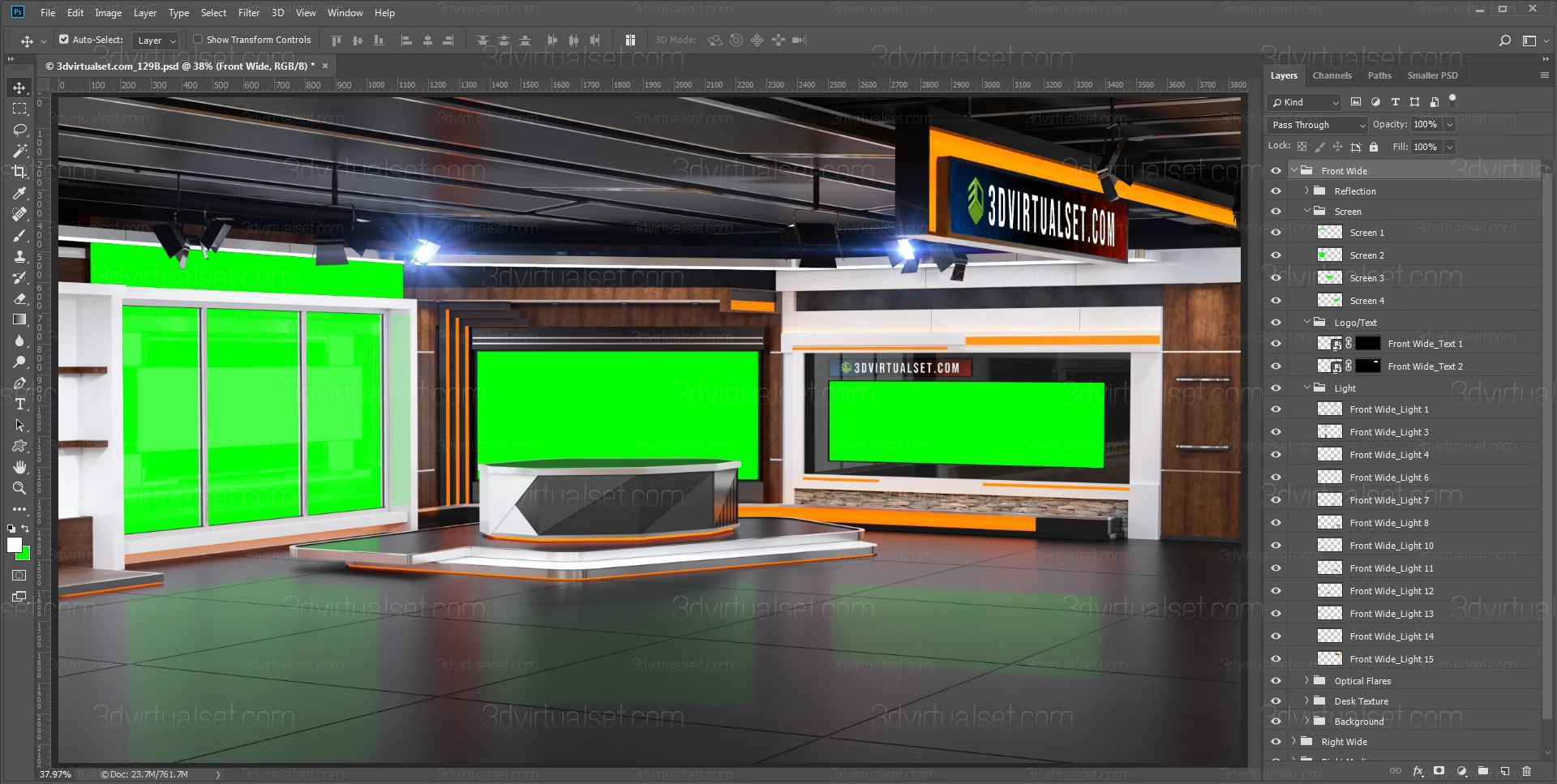Viewport: 1557px width, 784px height.
Task: Click the zoom percentage 37.97% field
Action: (55, 774)
